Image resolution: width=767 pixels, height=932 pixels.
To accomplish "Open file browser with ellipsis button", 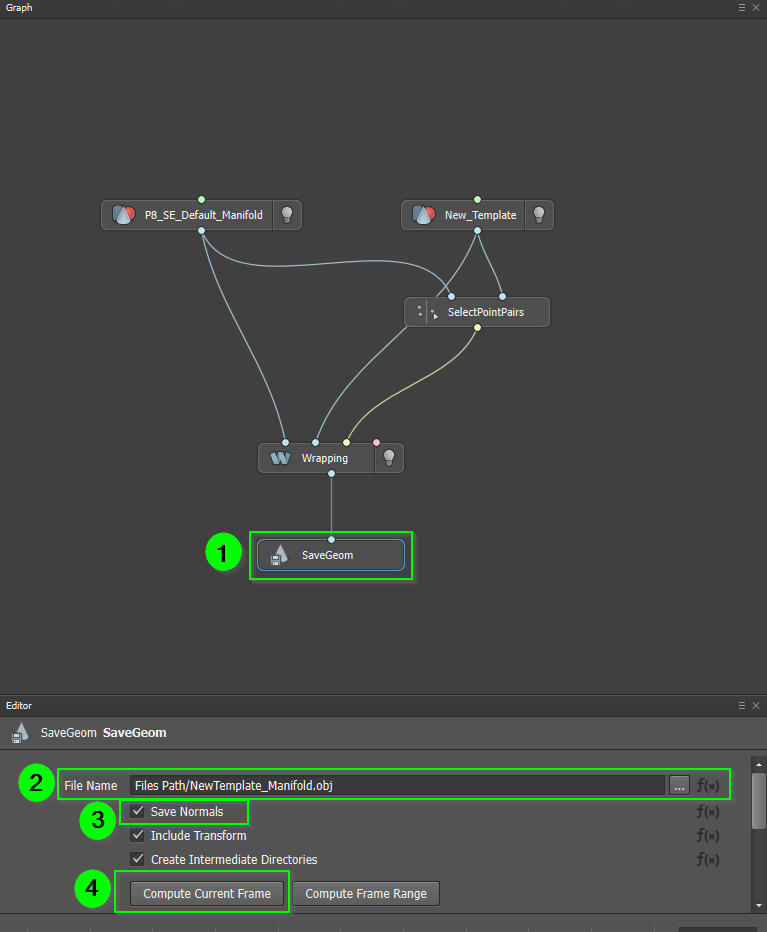I will point(679,785).
